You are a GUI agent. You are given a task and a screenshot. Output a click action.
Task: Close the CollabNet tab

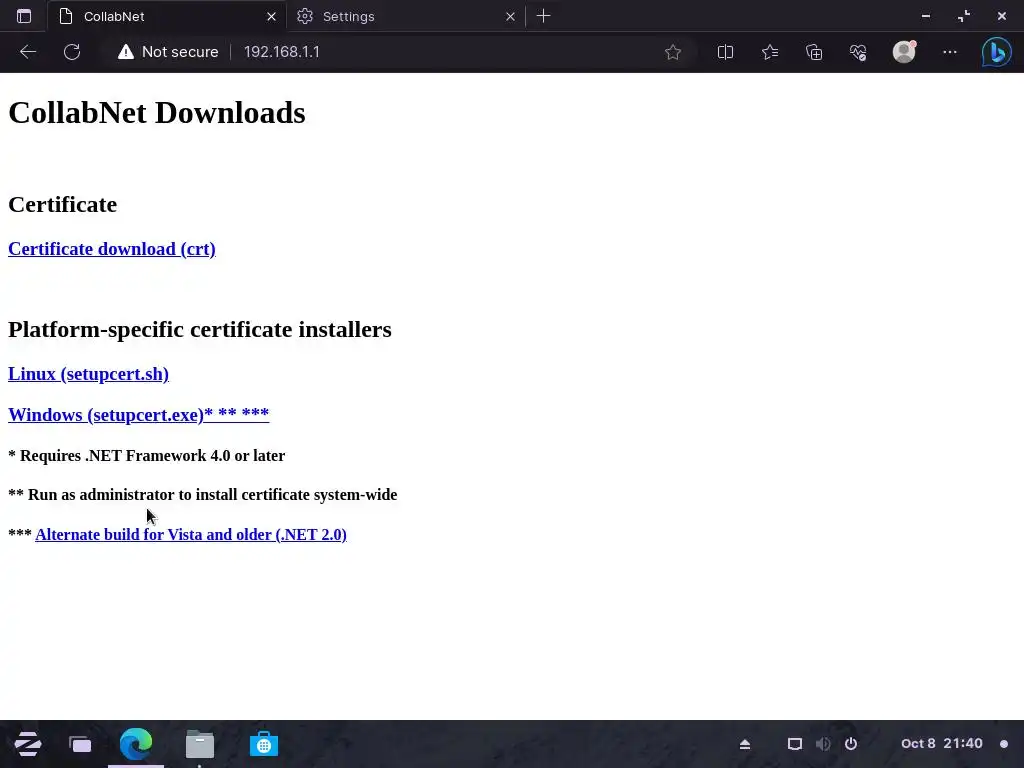pos(271,16)
